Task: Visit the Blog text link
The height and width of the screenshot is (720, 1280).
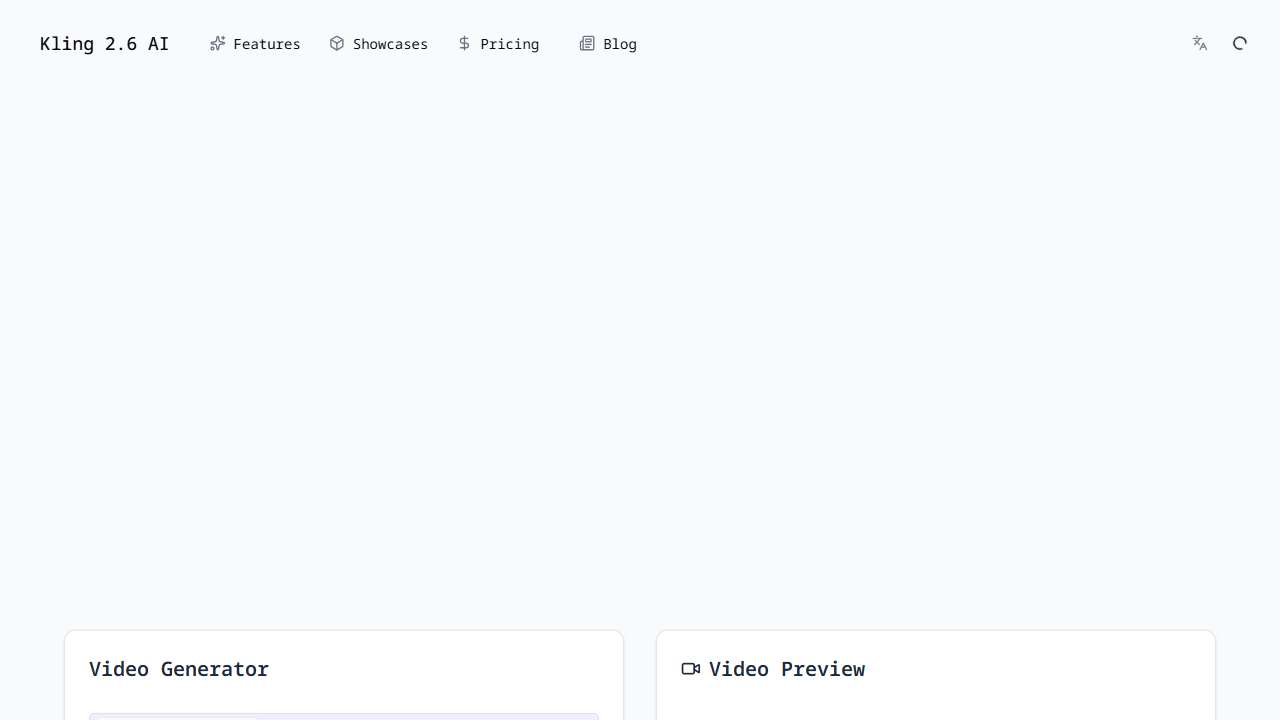Action: tap(620, 44)
